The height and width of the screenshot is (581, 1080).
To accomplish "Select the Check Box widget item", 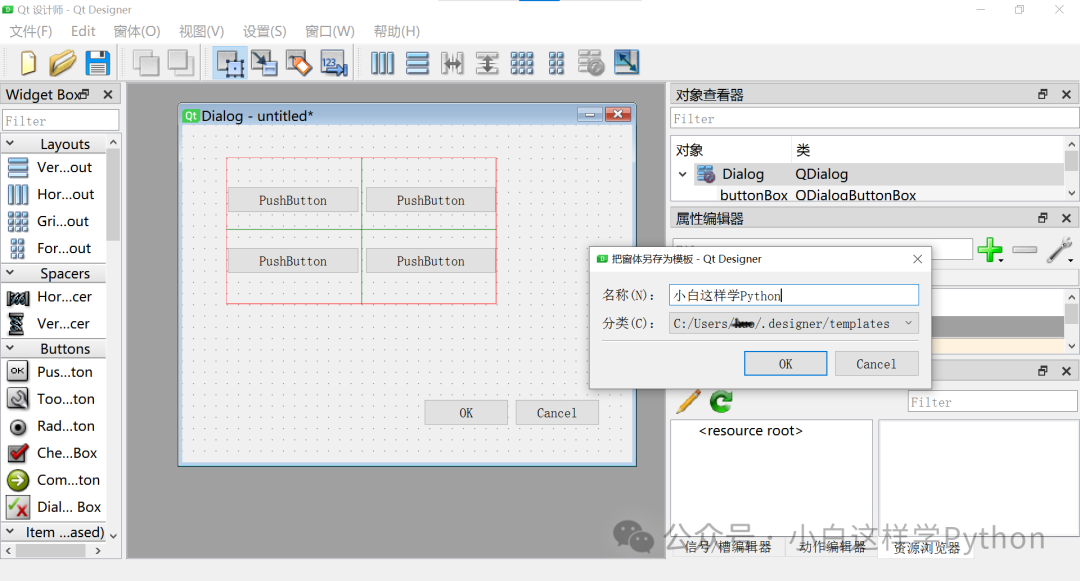I will pos(52,453).
